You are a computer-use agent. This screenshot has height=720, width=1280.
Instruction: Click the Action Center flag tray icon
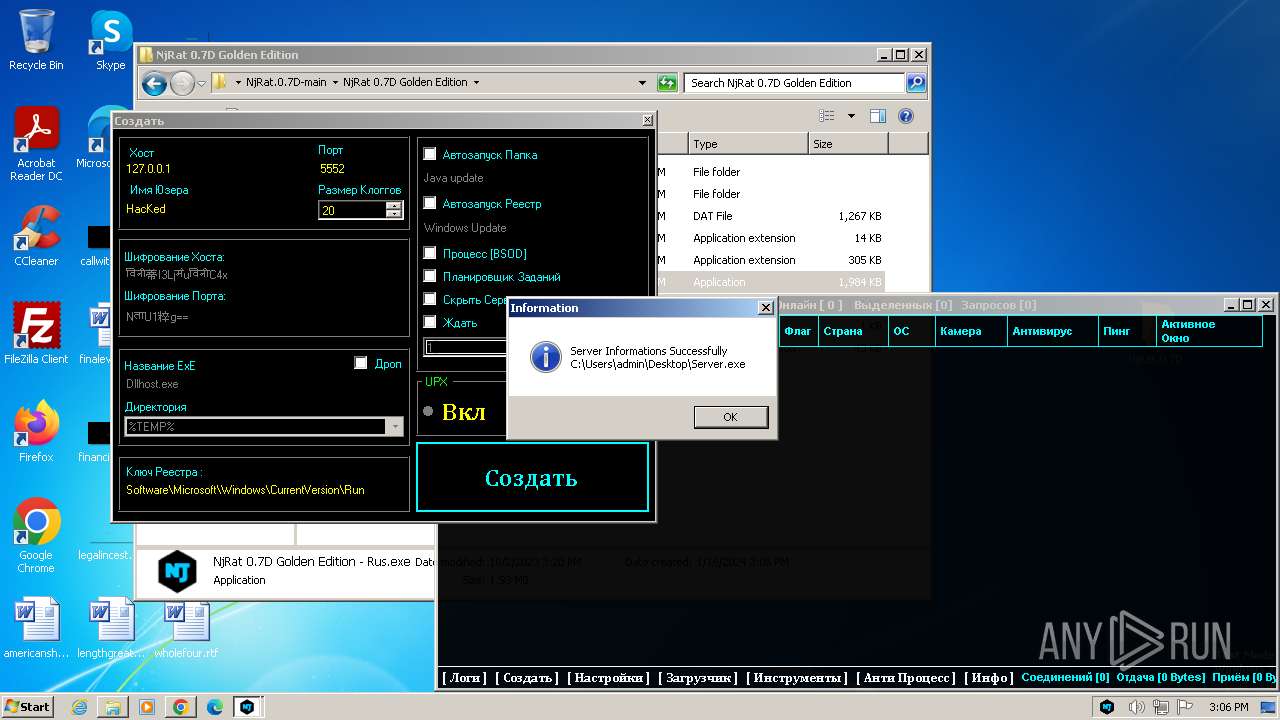1186,707
